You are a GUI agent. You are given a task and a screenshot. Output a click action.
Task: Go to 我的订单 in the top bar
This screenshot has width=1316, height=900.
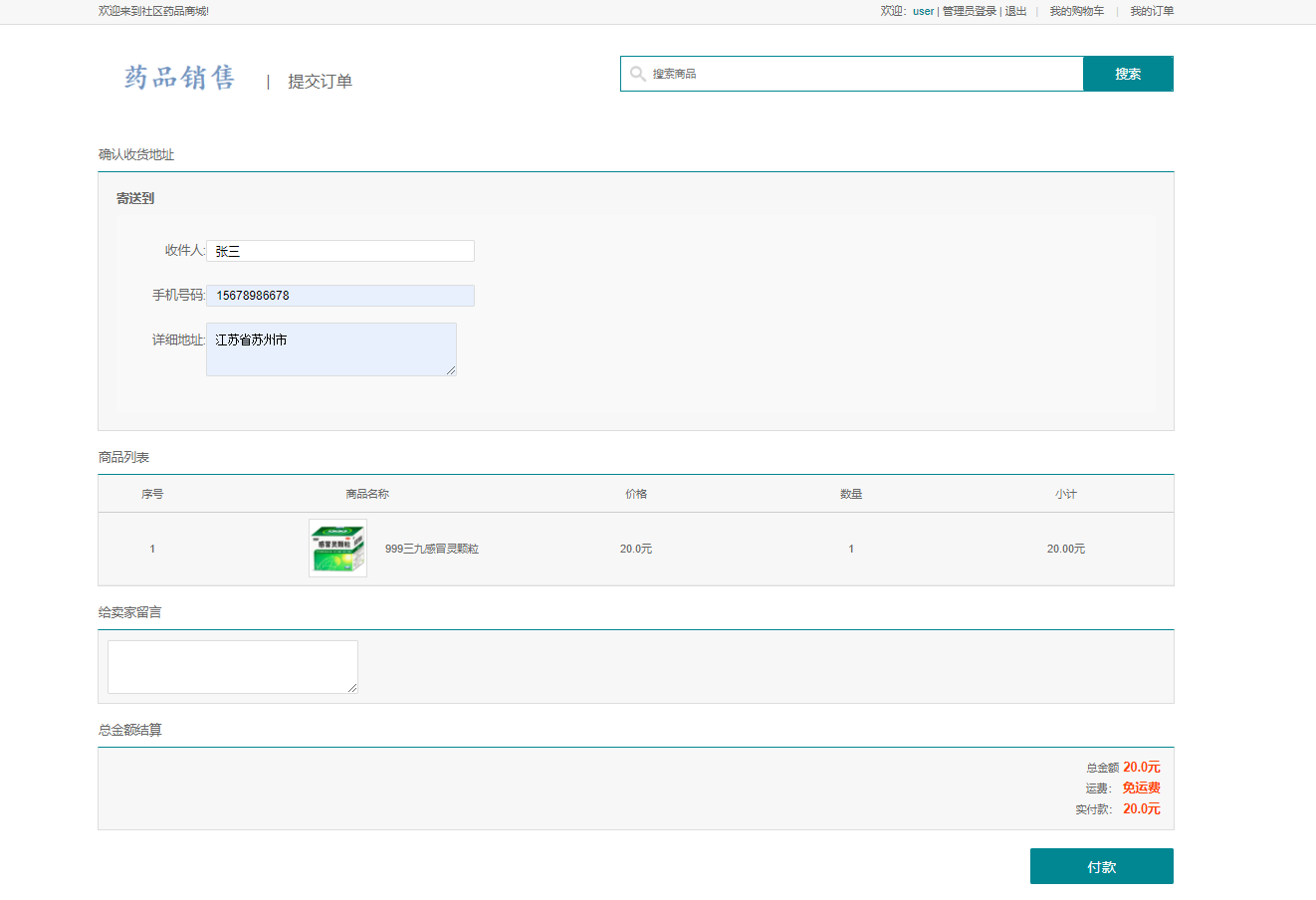tap(1152, 11)
